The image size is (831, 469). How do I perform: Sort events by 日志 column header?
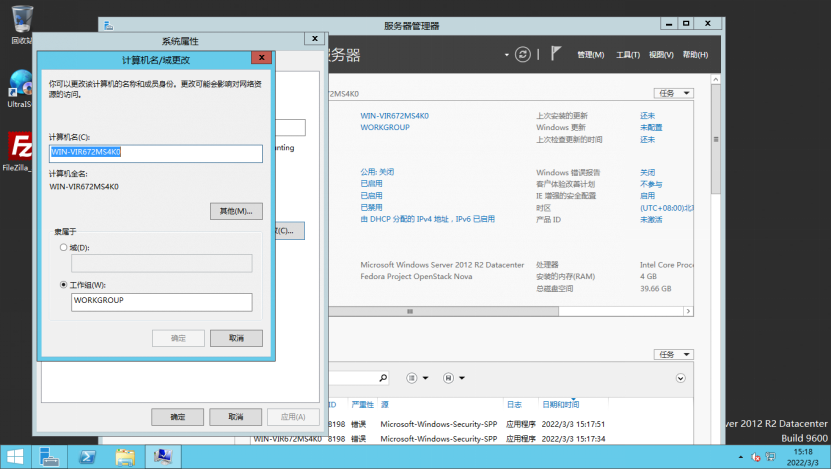[514, 404]
